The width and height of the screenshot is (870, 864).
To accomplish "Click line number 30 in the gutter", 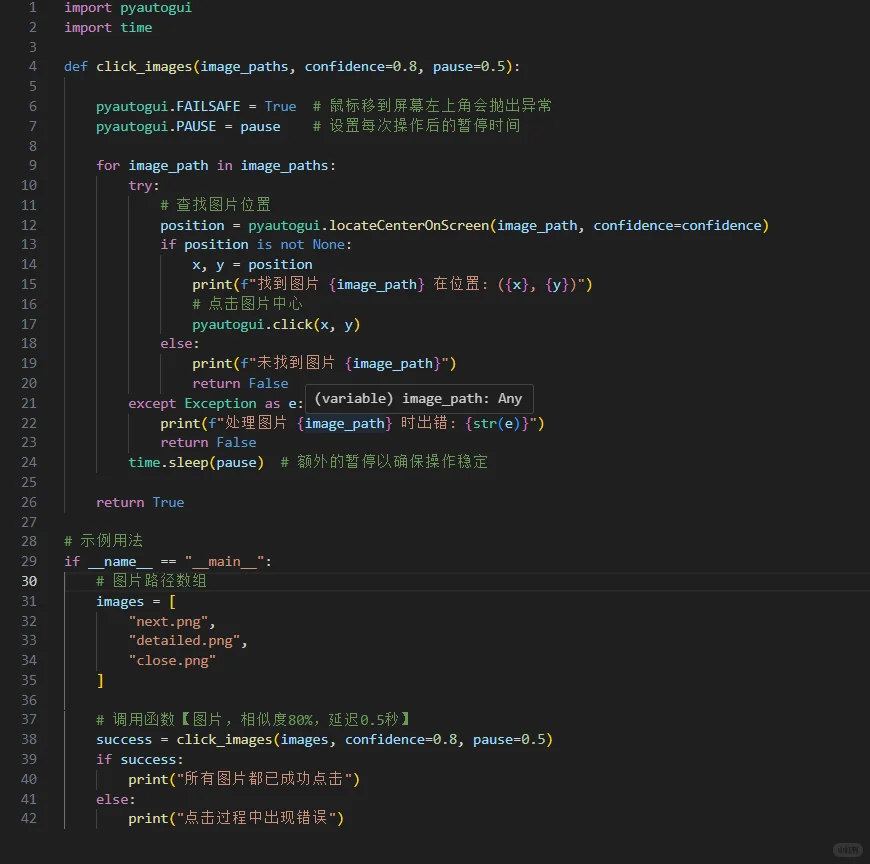I will click(29, 581).
